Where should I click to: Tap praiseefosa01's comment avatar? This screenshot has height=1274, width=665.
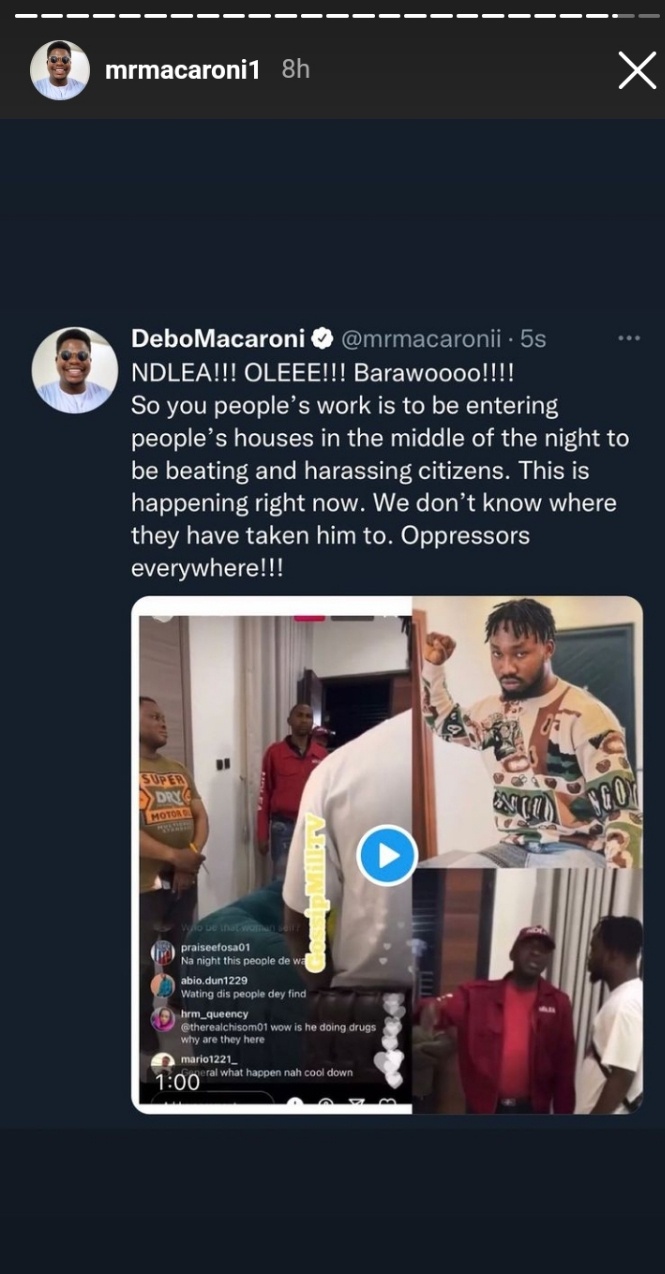tap(163, 952)
